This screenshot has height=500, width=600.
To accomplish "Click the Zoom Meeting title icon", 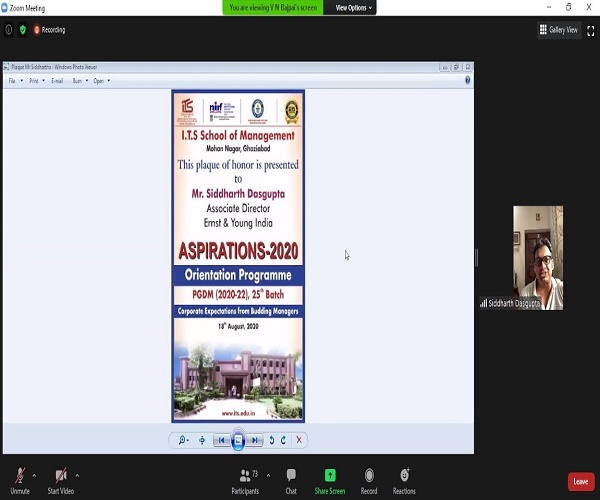I will pyautogui.click(x=4, y=8).
